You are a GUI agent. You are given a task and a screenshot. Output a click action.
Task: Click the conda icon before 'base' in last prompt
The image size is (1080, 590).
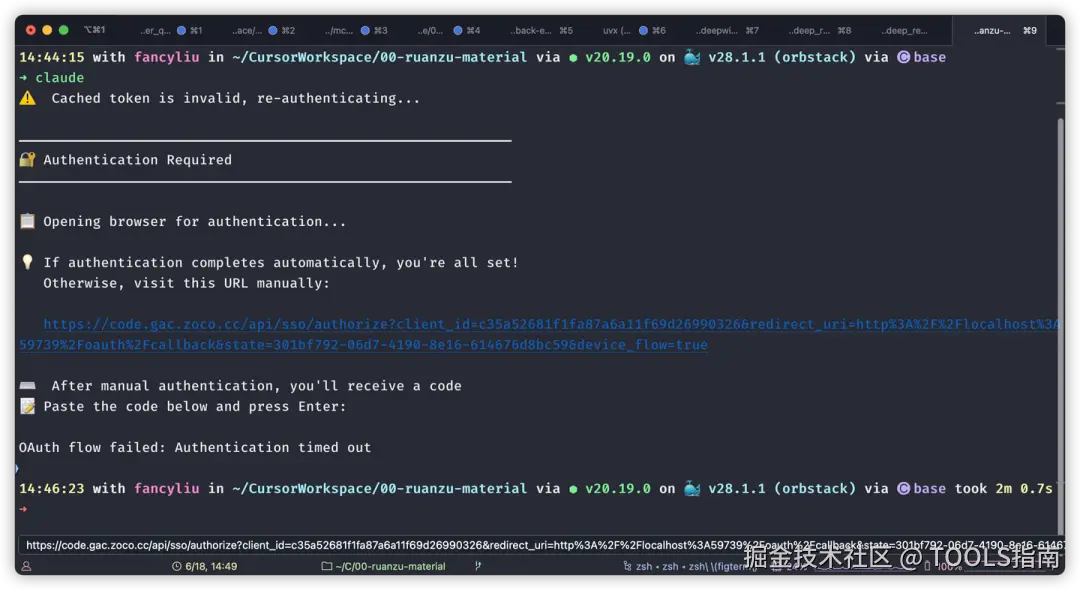[x=904, y=488]
